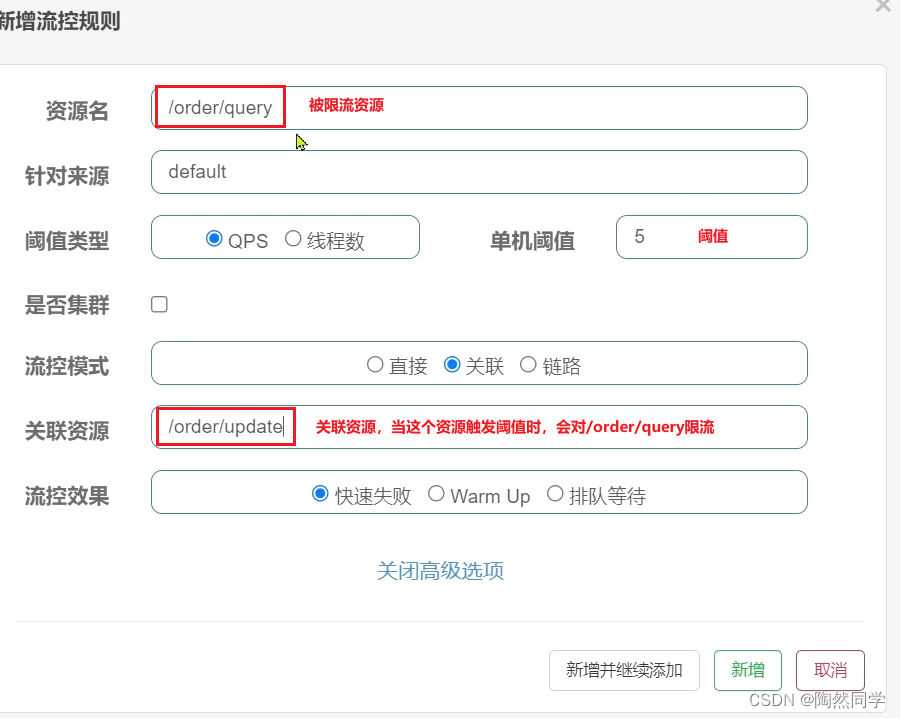
Task: Click the 流控效果 field label
Action: [67, 496]
